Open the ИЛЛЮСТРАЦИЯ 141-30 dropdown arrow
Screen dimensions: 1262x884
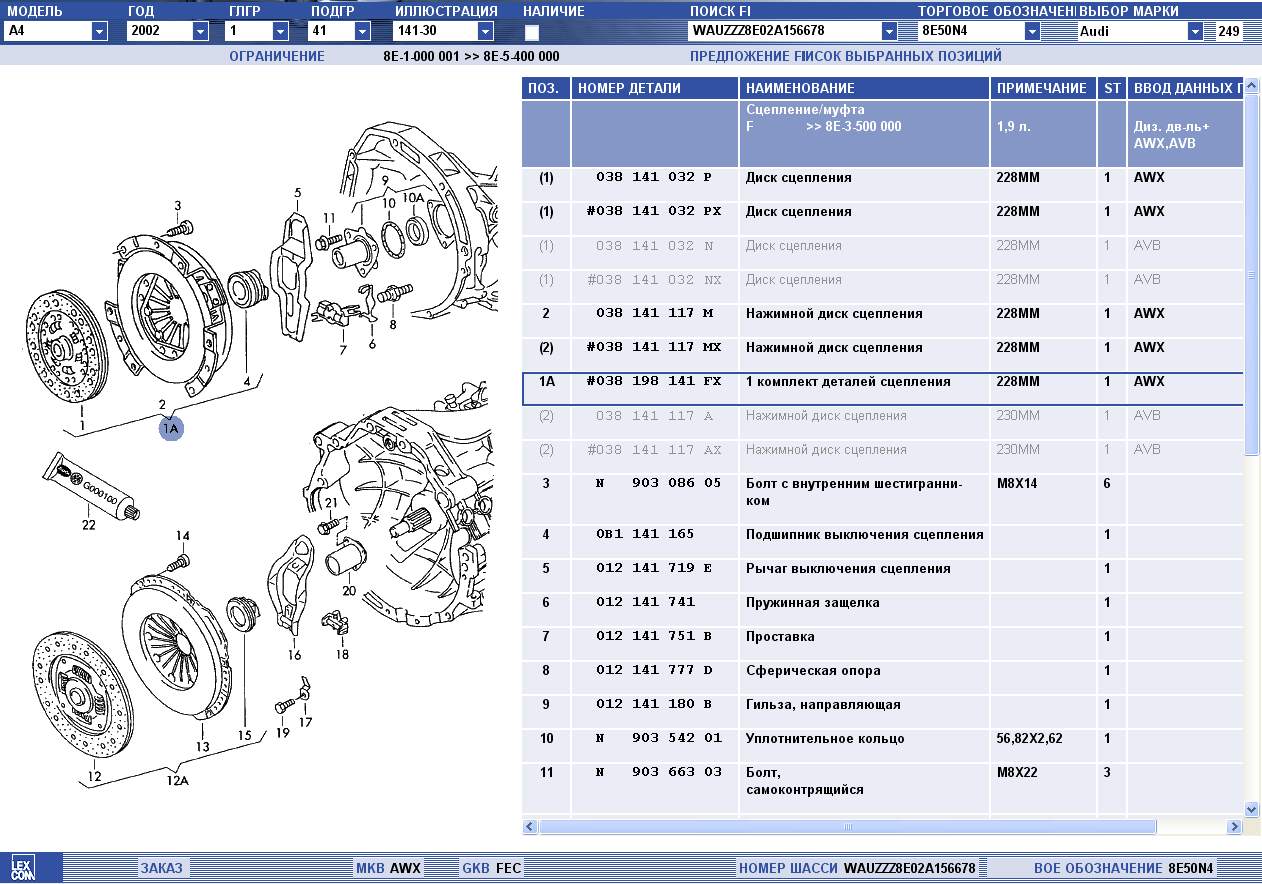click(x=486, y=31)
